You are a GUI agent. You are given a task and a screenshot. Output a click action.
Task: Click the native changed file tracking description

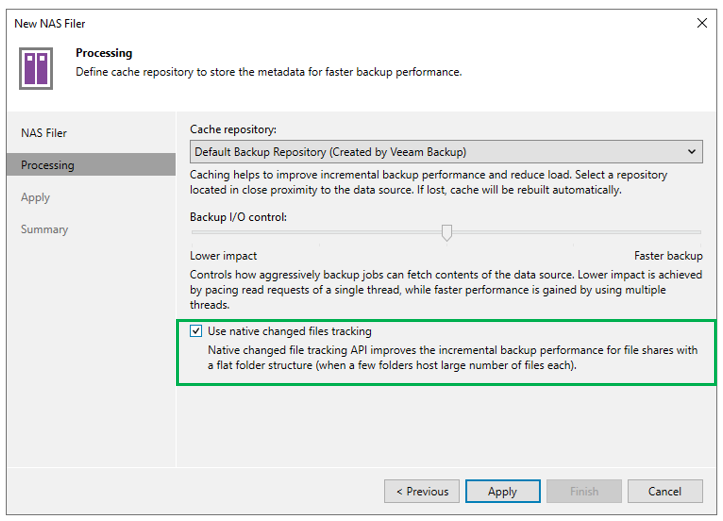click(x=452, y=358)
